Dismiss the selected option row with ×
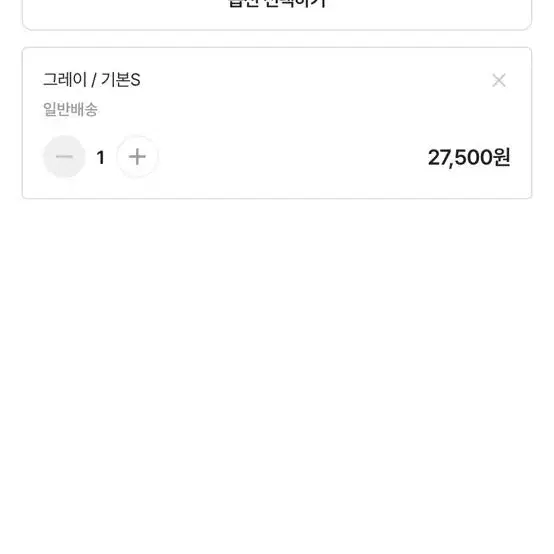 pos(499,80)
